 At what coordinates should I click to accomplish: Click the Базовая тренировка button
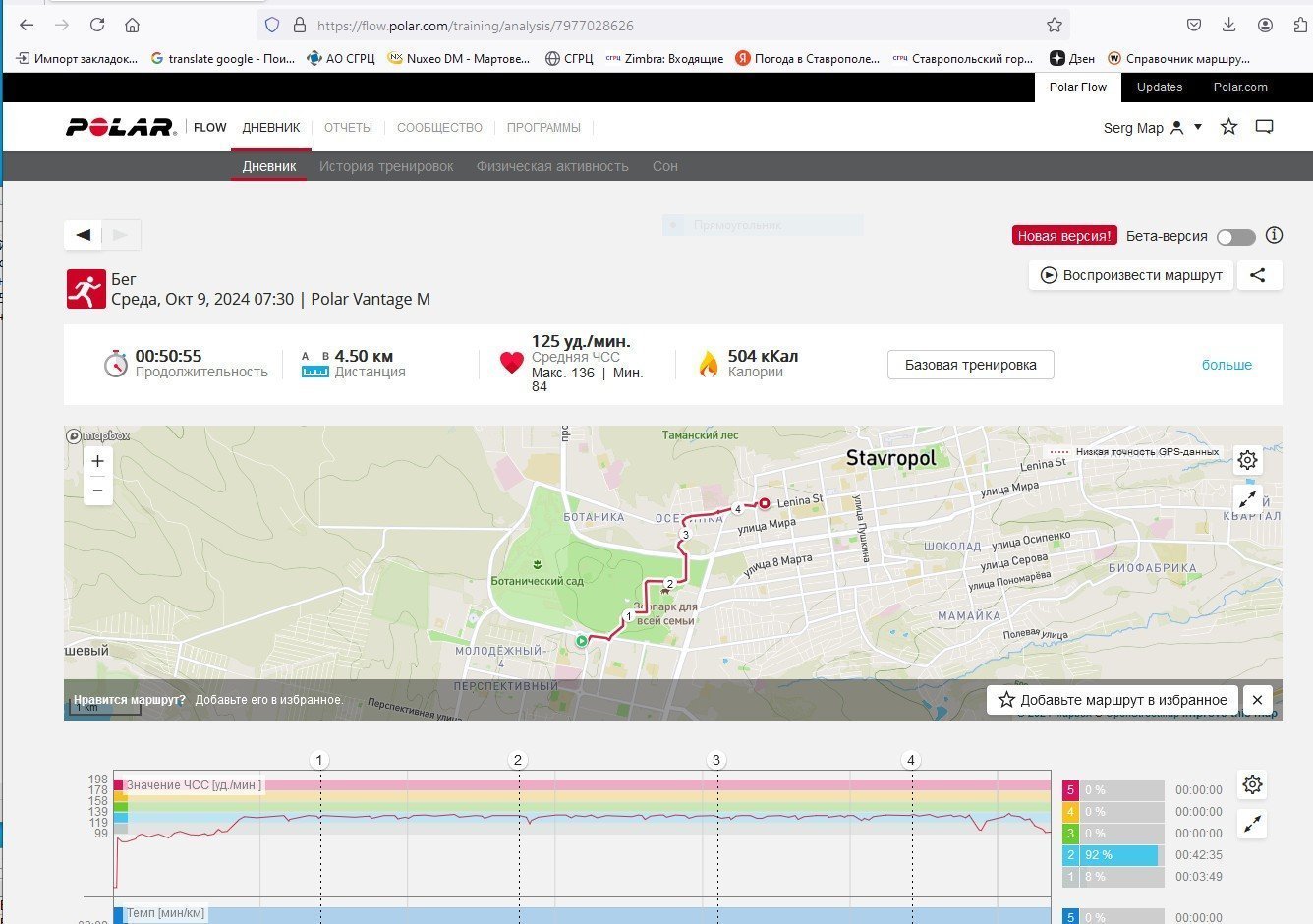coord(971,365)
